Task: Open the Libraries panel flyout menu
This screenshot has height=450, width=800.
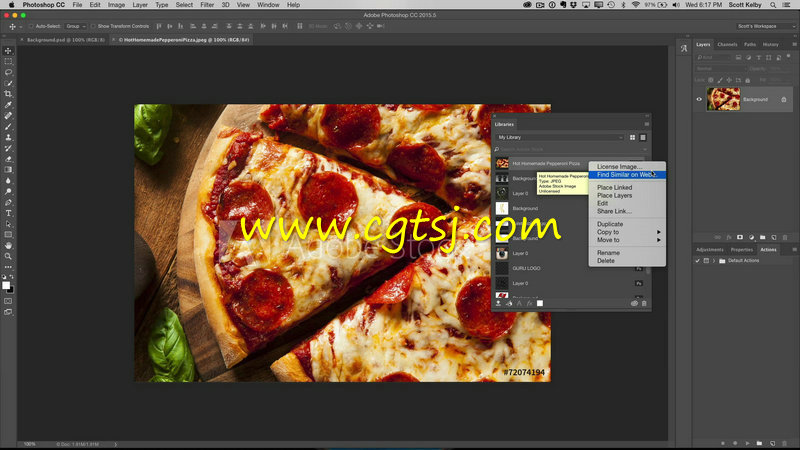Action: click(646, 124)
